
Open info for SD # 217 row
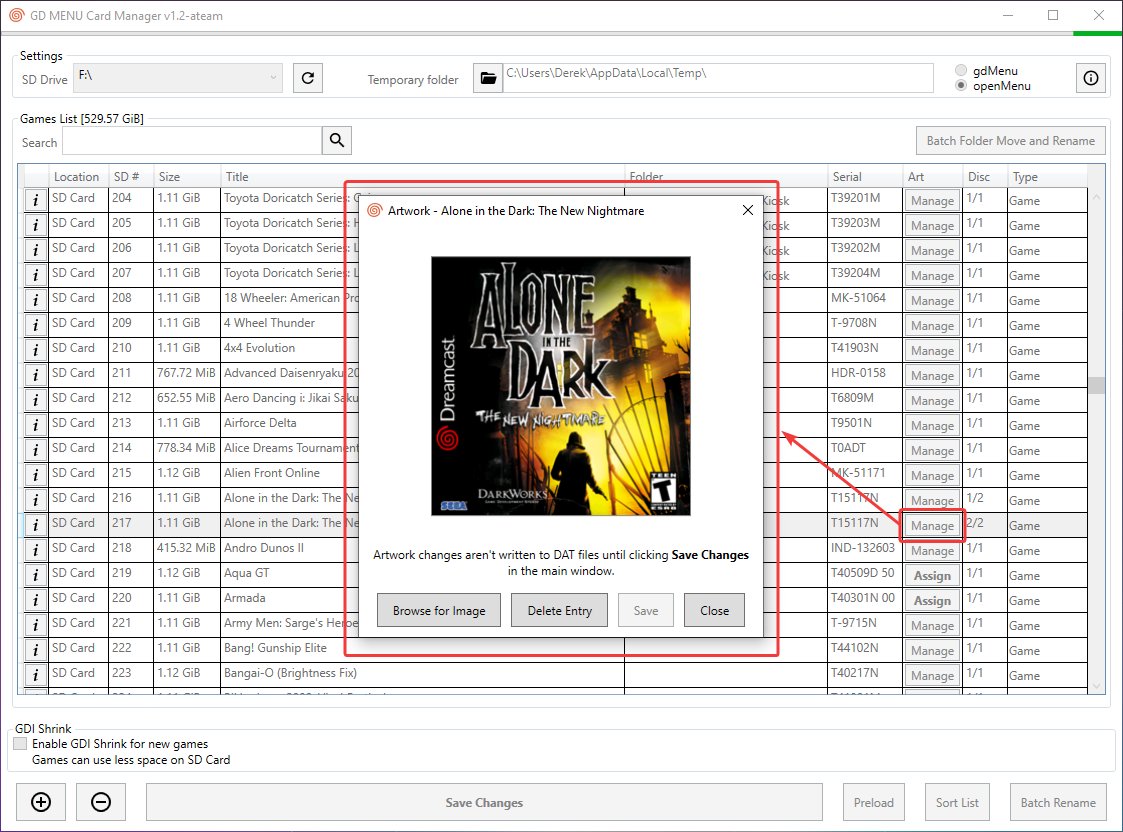click(x=36, y=526)
